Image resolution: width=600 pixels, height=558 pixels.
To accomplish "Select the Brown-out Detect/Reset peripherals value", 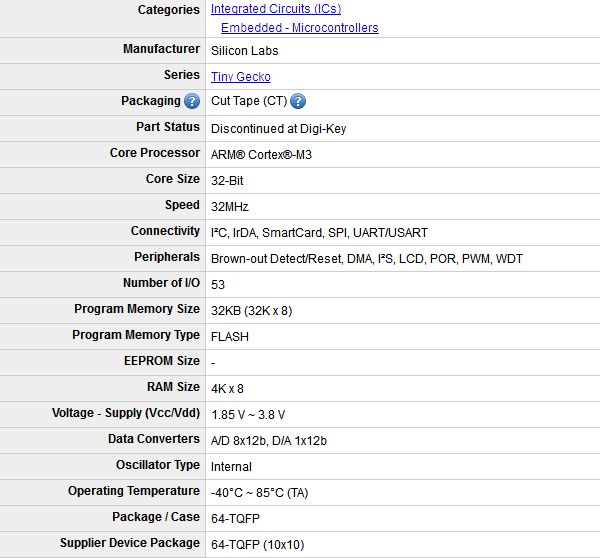I will [x=367, y=259].
